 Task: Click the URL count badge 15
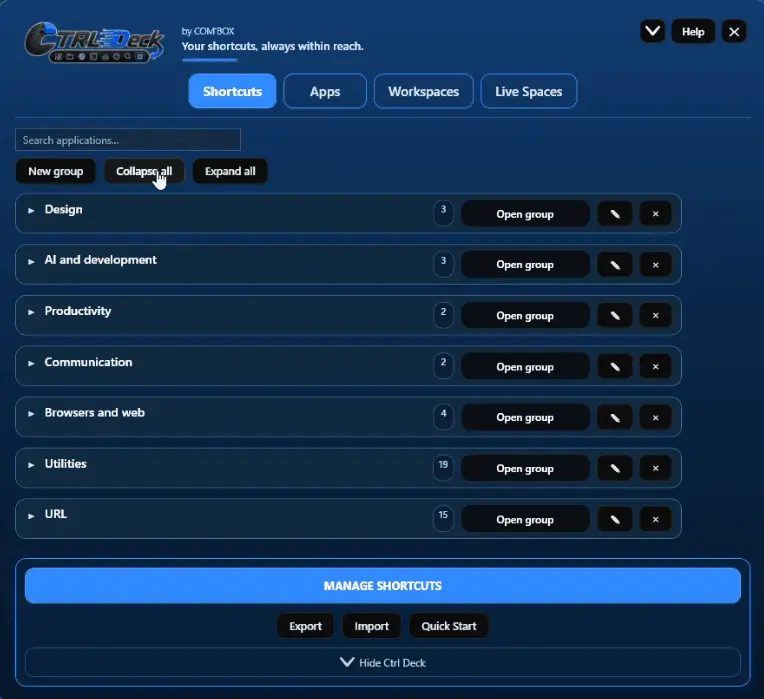(443, 518)
